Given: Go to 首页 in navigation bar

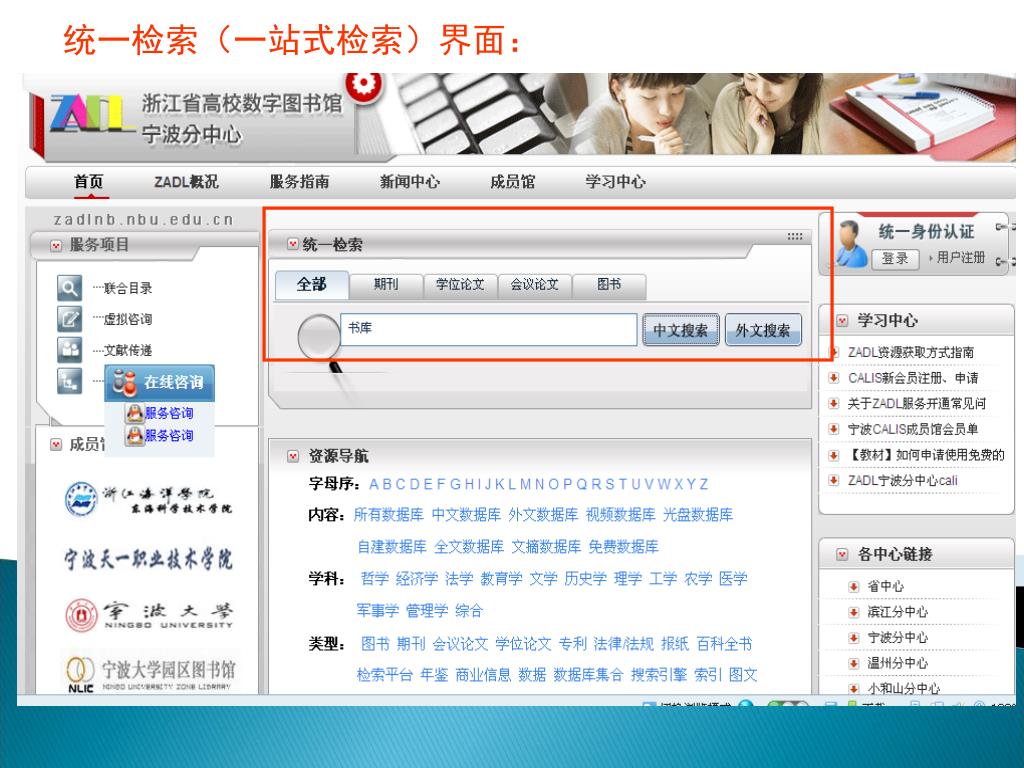Looking at the screenshot, I should point(89,182).
